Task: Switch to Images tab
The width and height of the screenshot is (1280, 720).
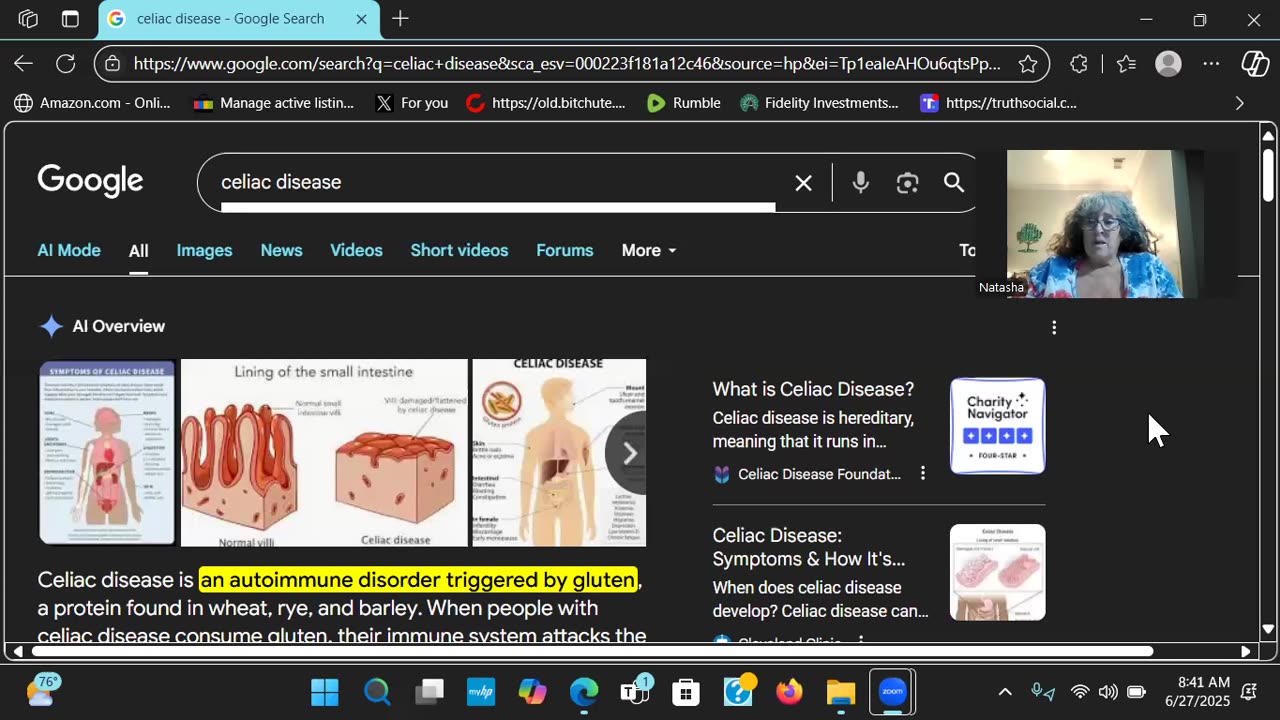Action: (x=204, y=250)
